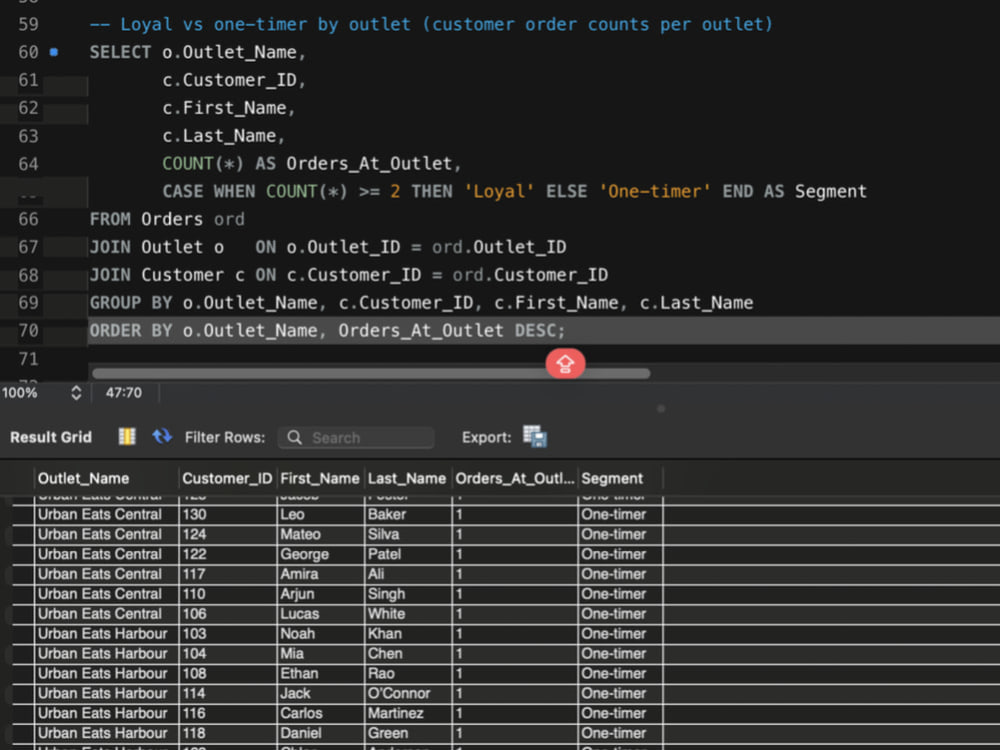Screen dimensions: 1000x750
Task: Select First_Name cell Mia
Action: click(321, 654)
